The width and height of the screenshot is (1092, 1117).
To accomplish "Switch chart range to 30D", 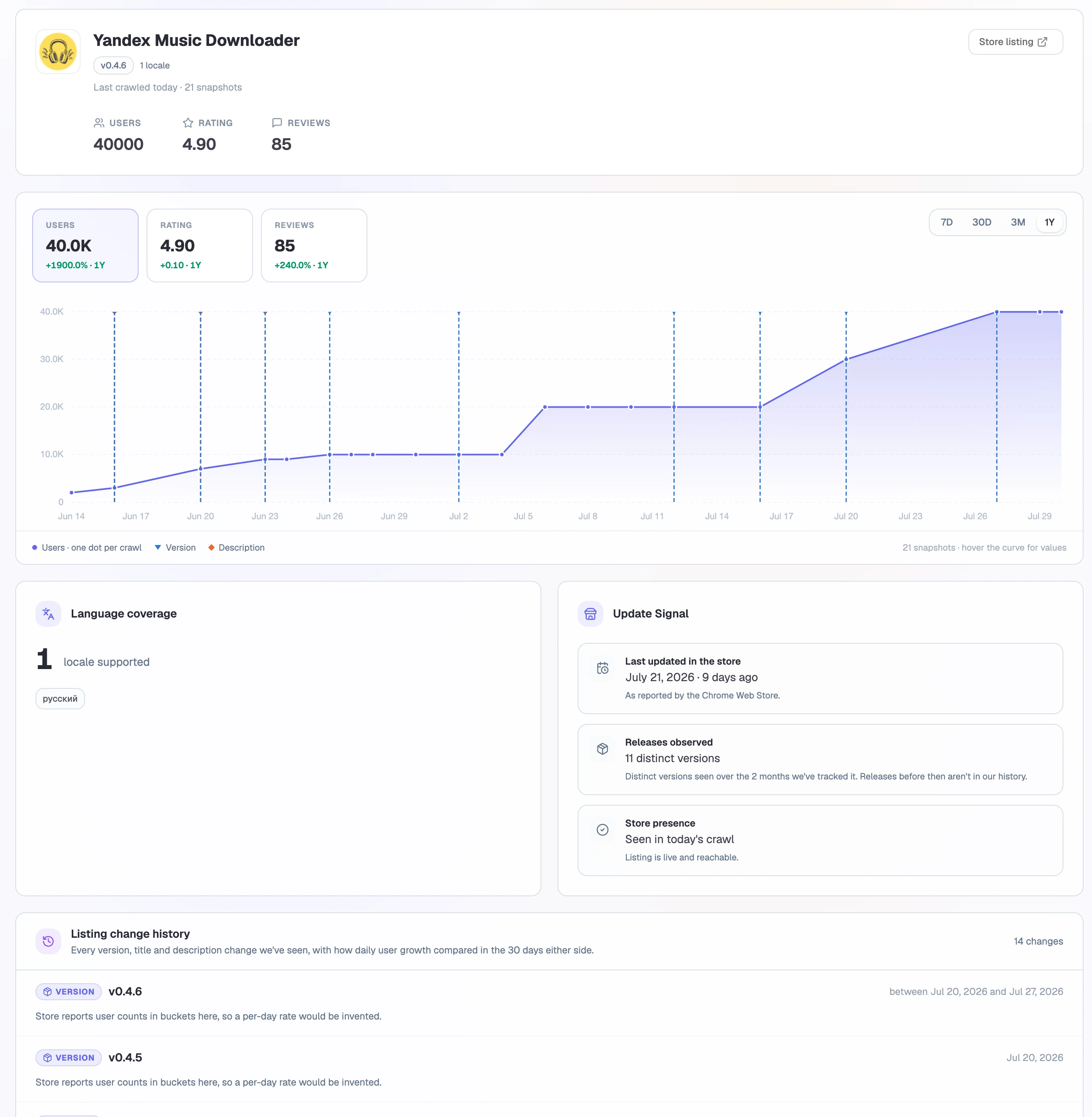I will pos(981,222).
